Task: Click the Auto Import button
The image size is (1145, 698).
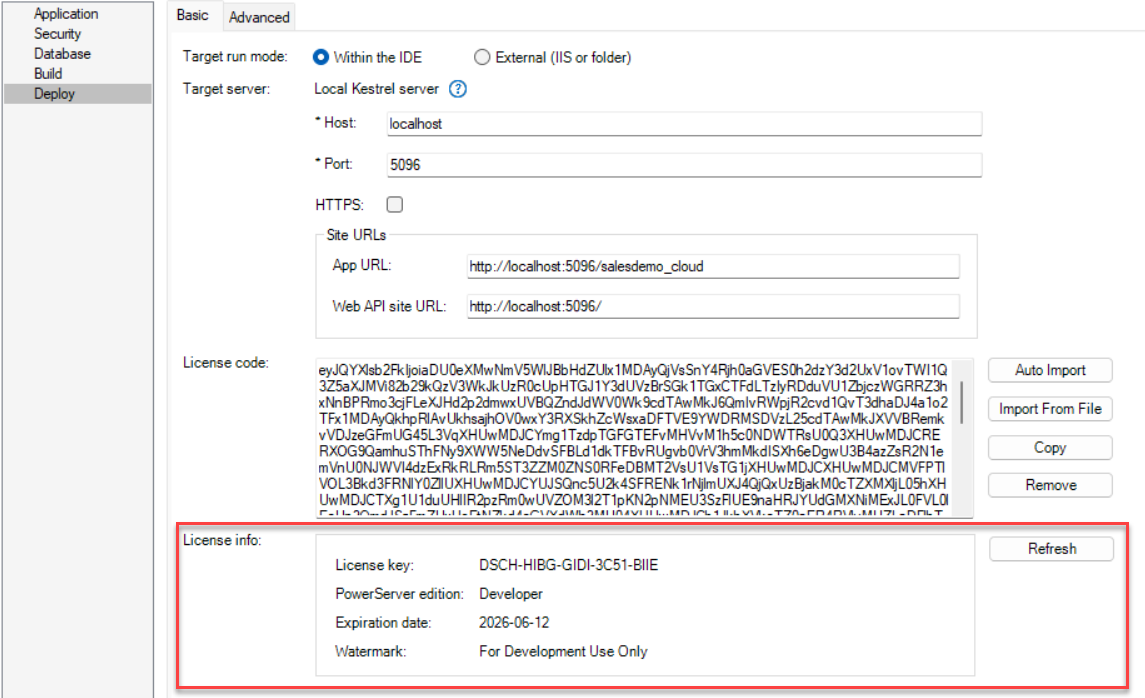Action: pyautogui.click(x=1050, y=370)
